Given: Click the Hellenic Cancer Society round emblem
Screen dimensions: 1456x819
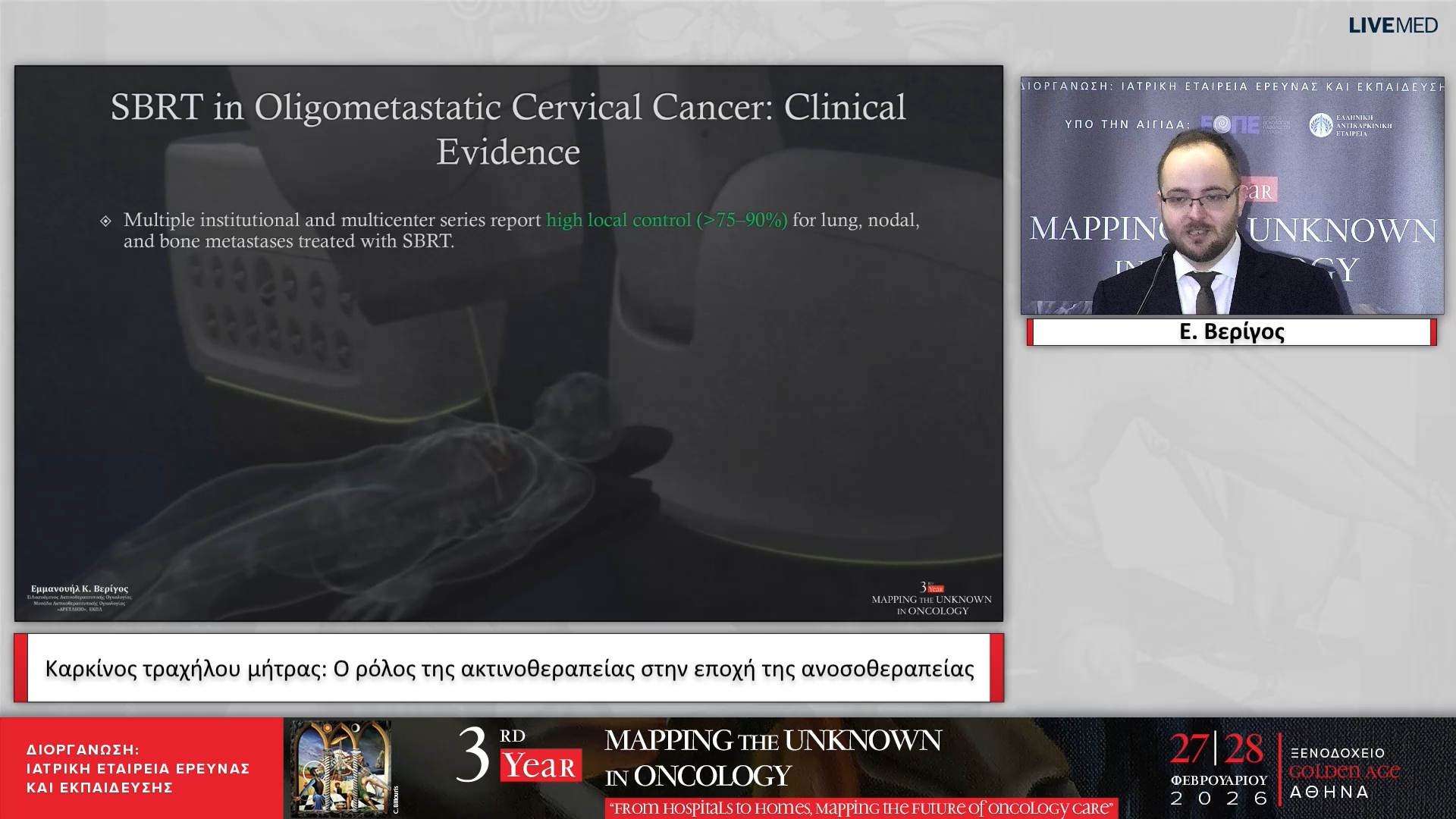Looking at the screenshot, I should coord(1320,125).
